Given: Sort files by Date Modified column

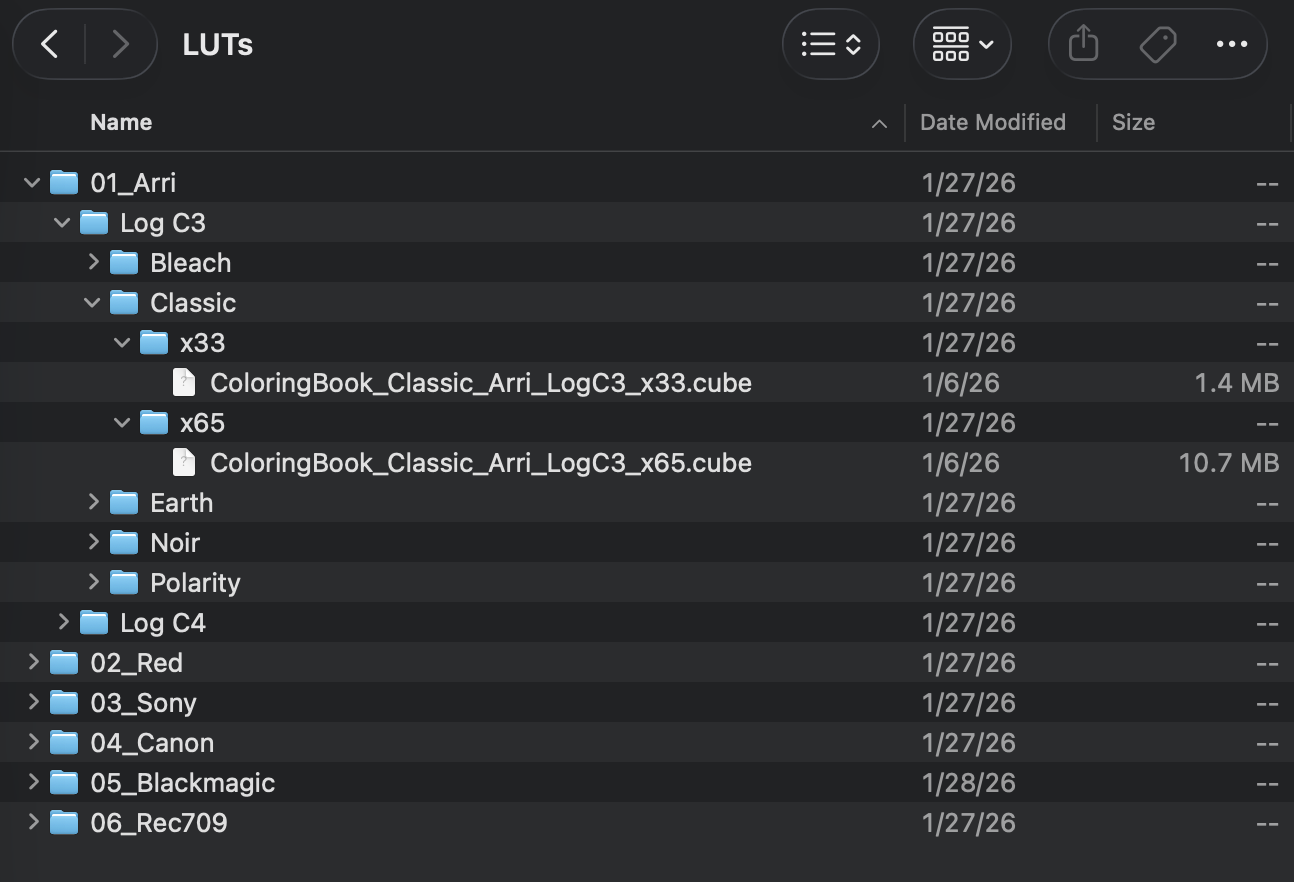Looking at the screenshot, I should [x=993, y=122].
